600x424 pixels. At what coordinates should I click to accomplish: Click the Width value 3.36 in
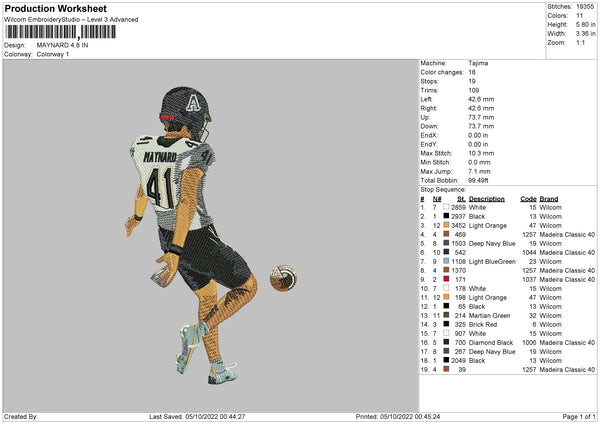click(585, 34)
